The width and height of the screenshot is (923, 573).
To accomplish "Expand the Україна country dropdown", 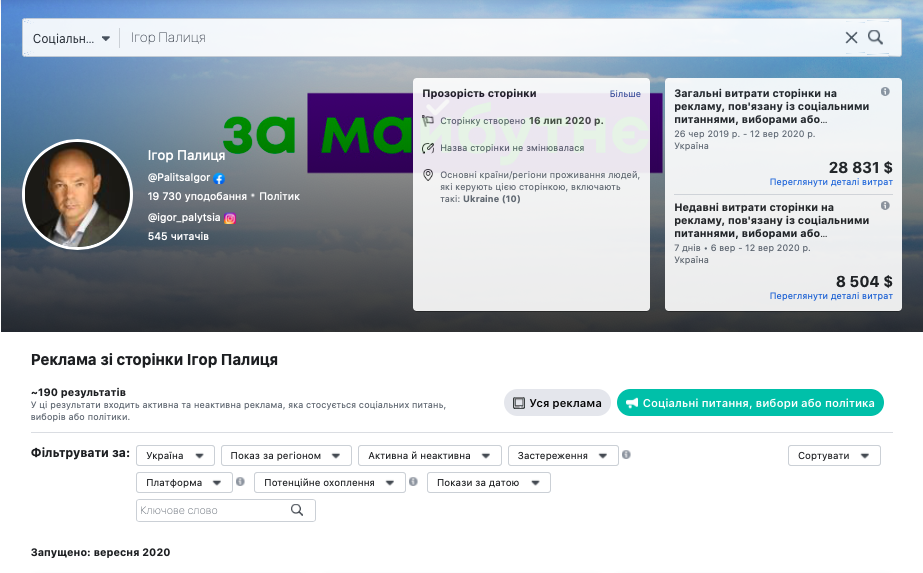I will (175, 456).
